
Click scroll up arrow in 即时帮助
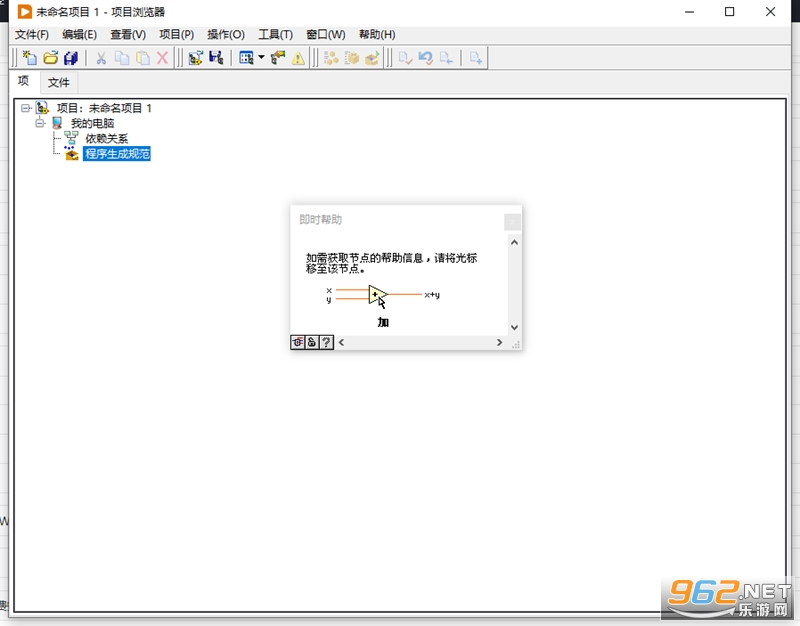click(514, 242)
